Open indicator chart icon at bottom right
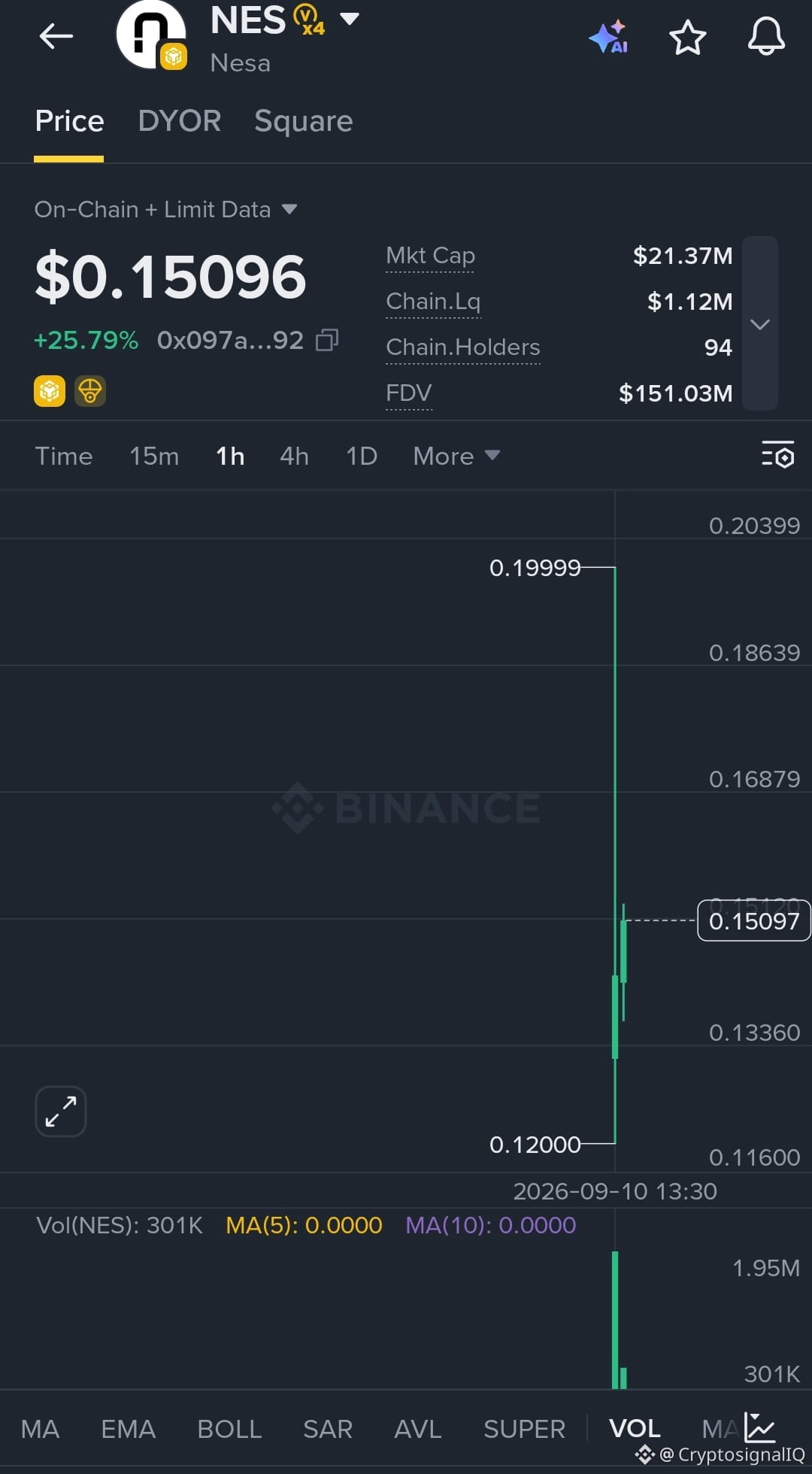Viewport: 812px width, 1474px height. (760, 1427)
